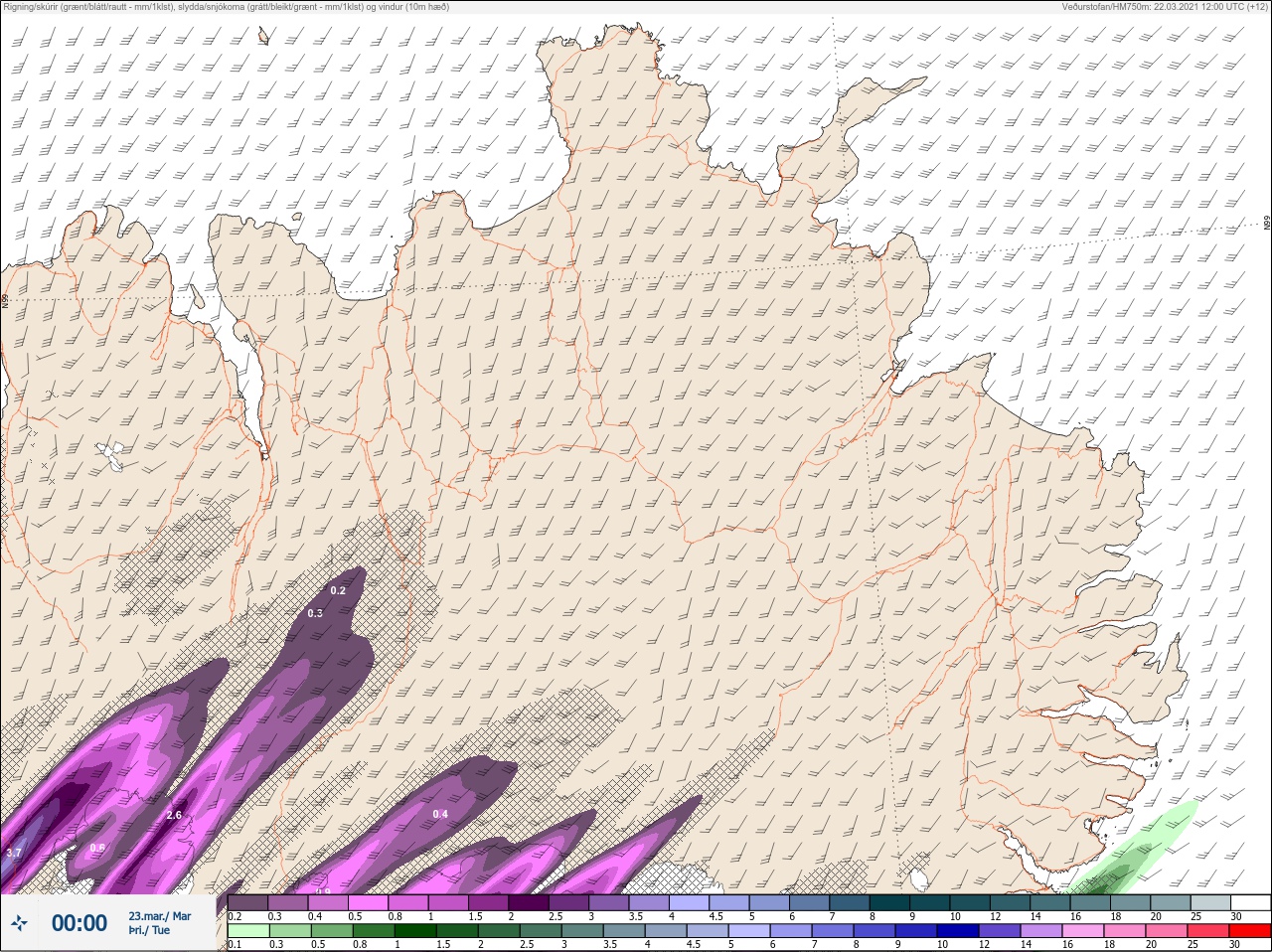Click the Veðurstofan/HM750m model run timestamp

tap(1166, 7)
